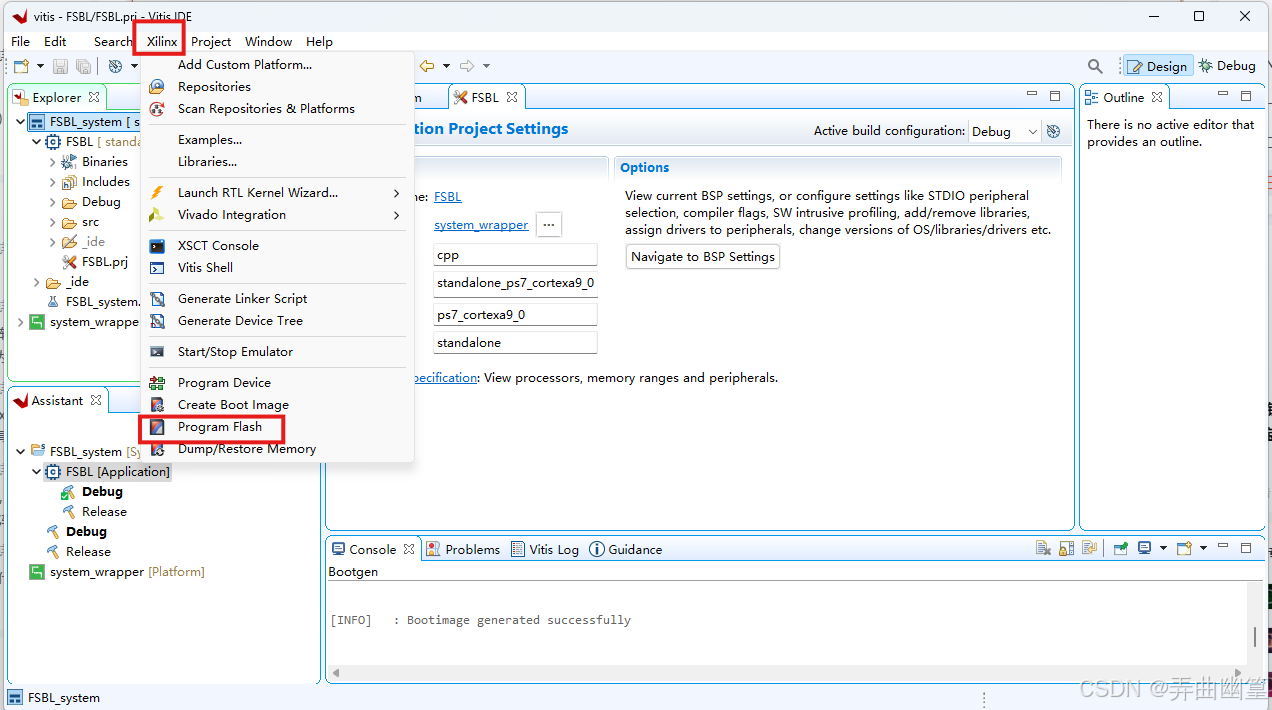Select Add Custom Platform menu entry
Image resolution: width=1272 pixels, height=710 pixels.
(277, 65)
